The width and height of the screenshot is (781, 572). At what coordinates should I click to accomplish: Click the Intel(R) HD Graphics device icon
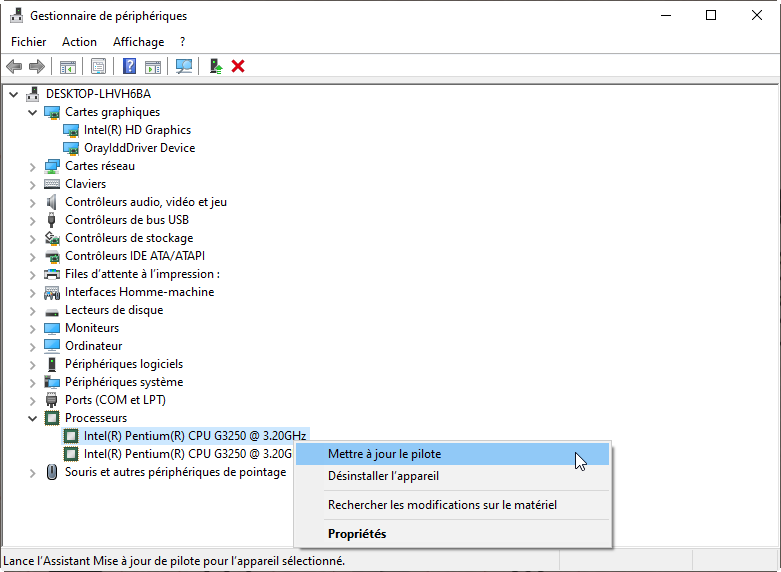pyautogui.click(x=71, y=130)
